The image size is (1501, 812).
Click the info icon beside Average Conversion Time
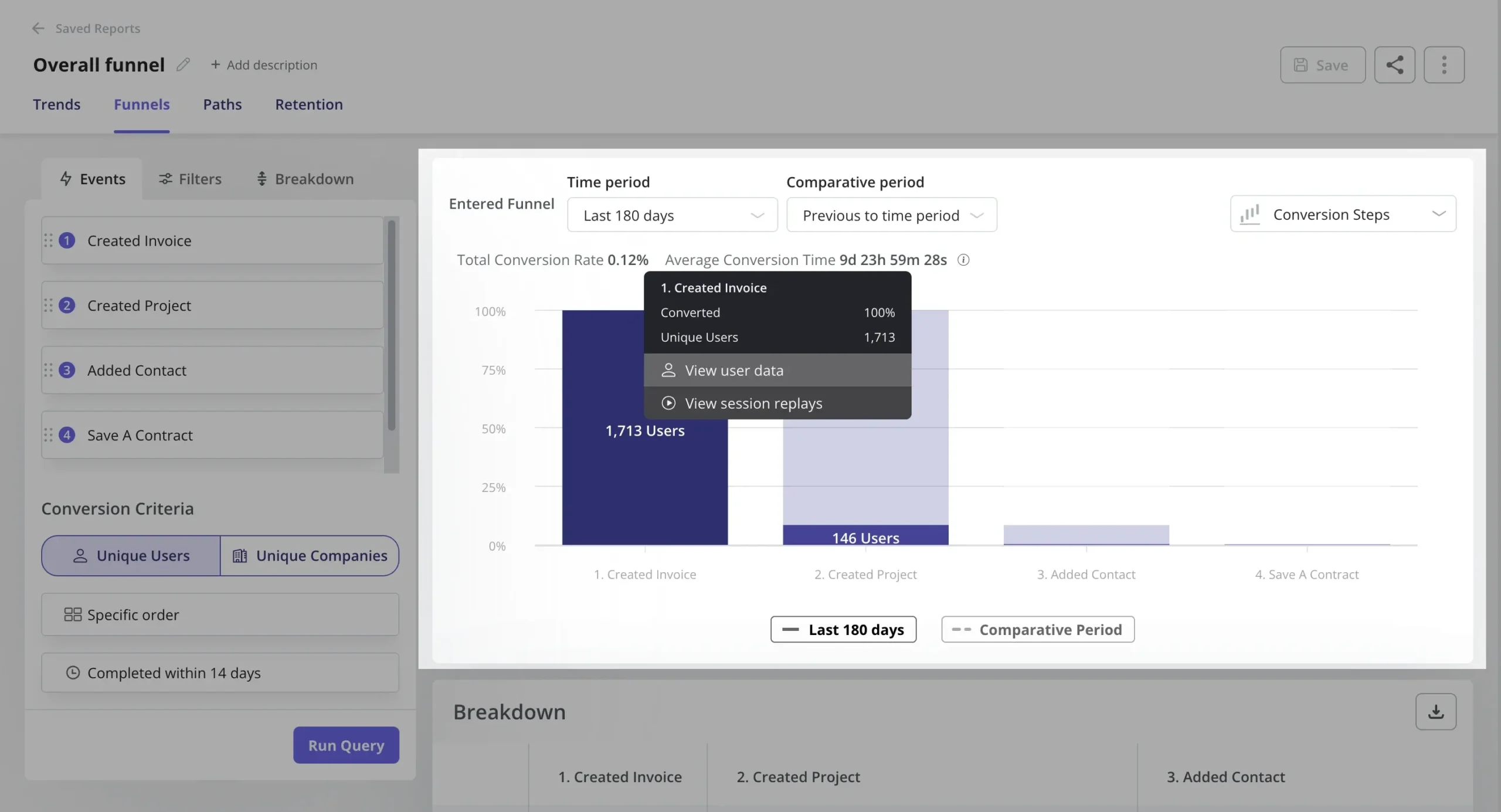(x=963, y=260)
